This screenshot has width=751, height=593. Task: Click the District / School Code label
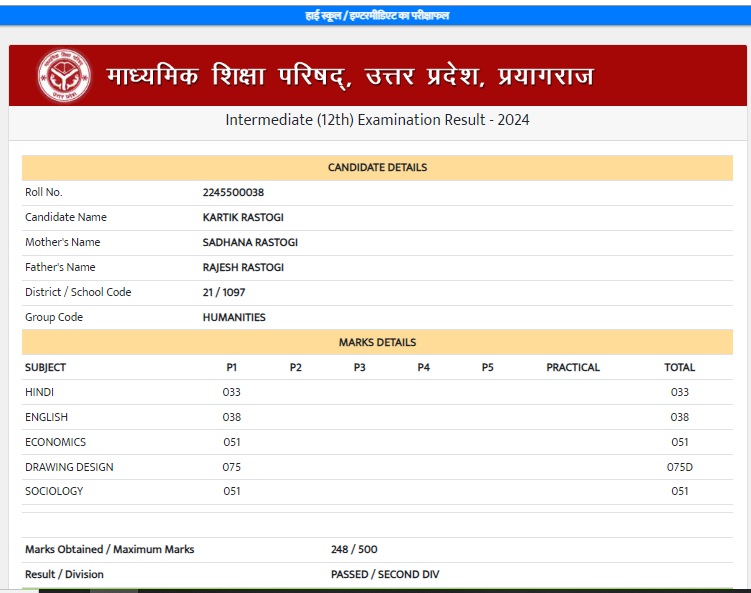click(78, 292)
